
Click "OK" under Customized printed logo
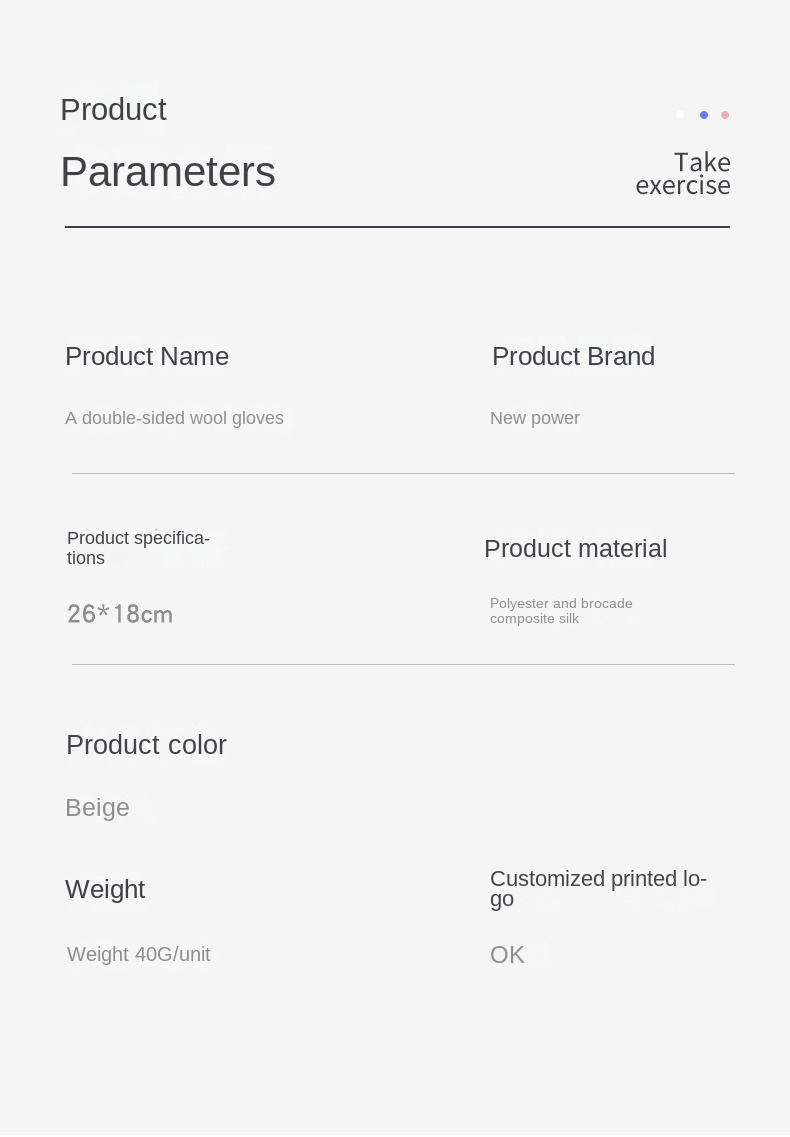click(x=507, y=955)
